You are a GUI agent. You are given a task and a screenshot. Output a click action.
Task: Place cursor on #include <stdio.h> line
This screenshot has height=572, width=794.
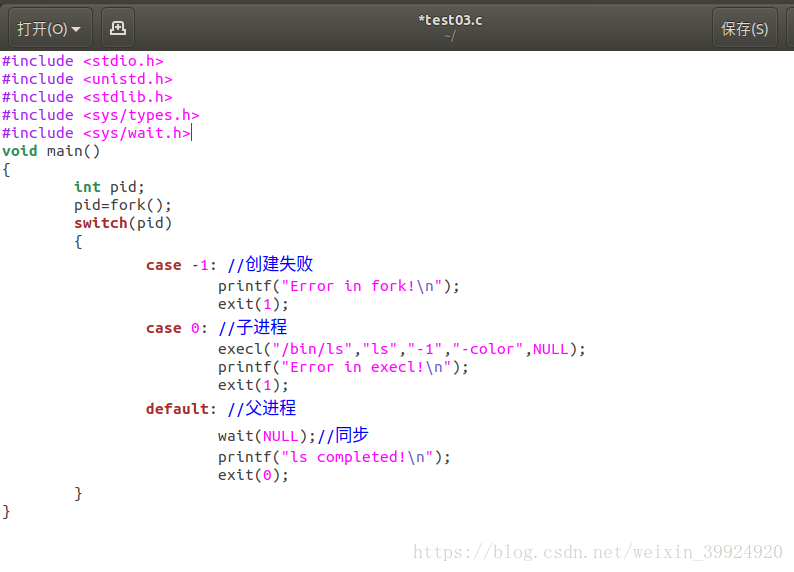click(x=83, y=61)
